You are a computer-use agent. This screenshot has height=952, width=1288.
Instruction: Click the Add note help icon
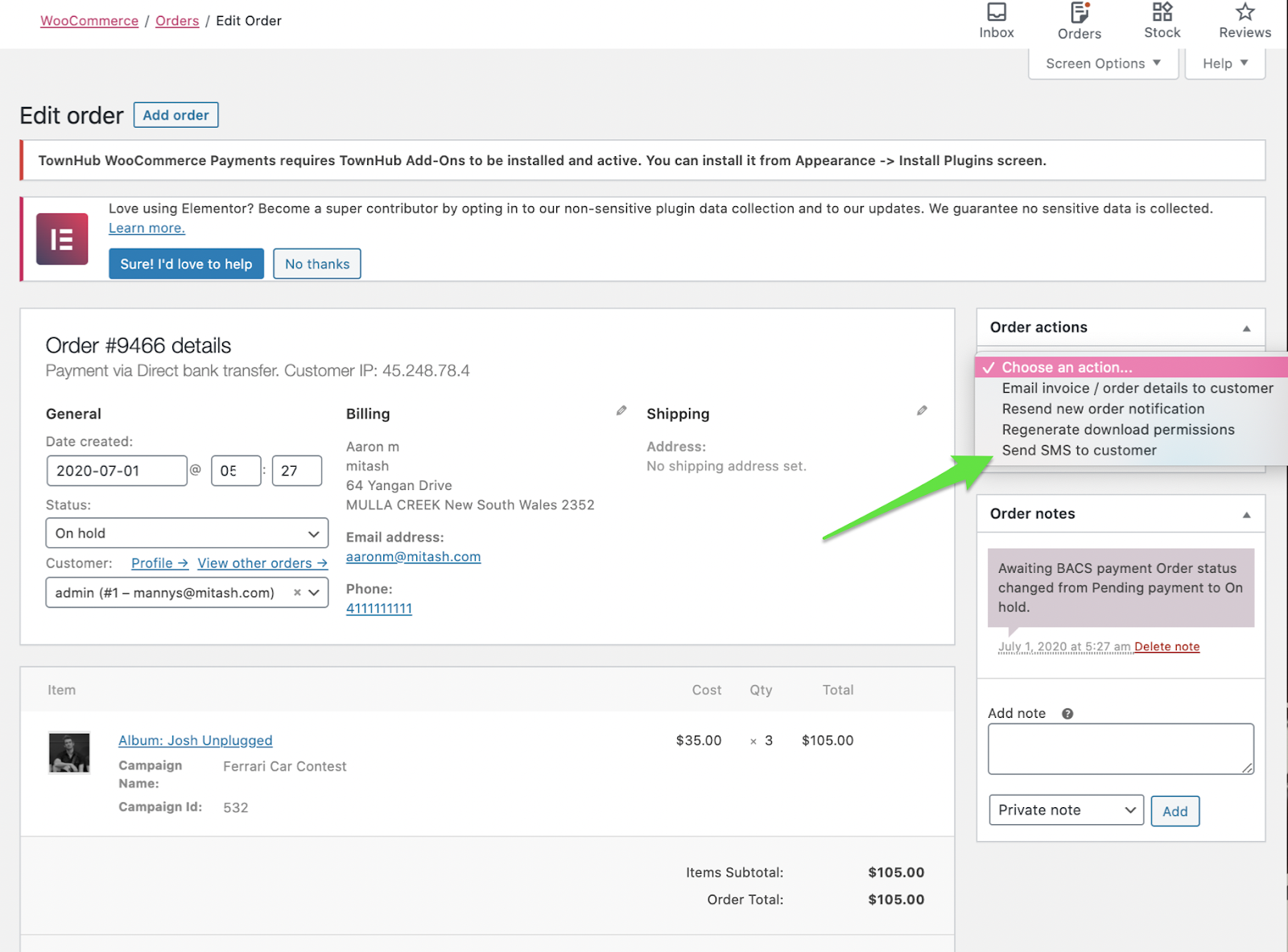(1067, 714)
